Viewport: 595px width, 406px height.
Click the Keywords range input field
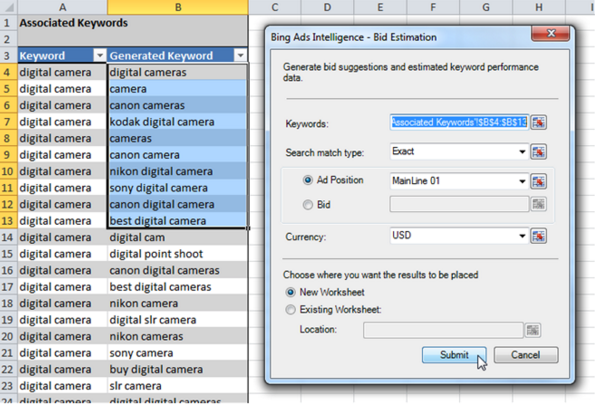459,122
